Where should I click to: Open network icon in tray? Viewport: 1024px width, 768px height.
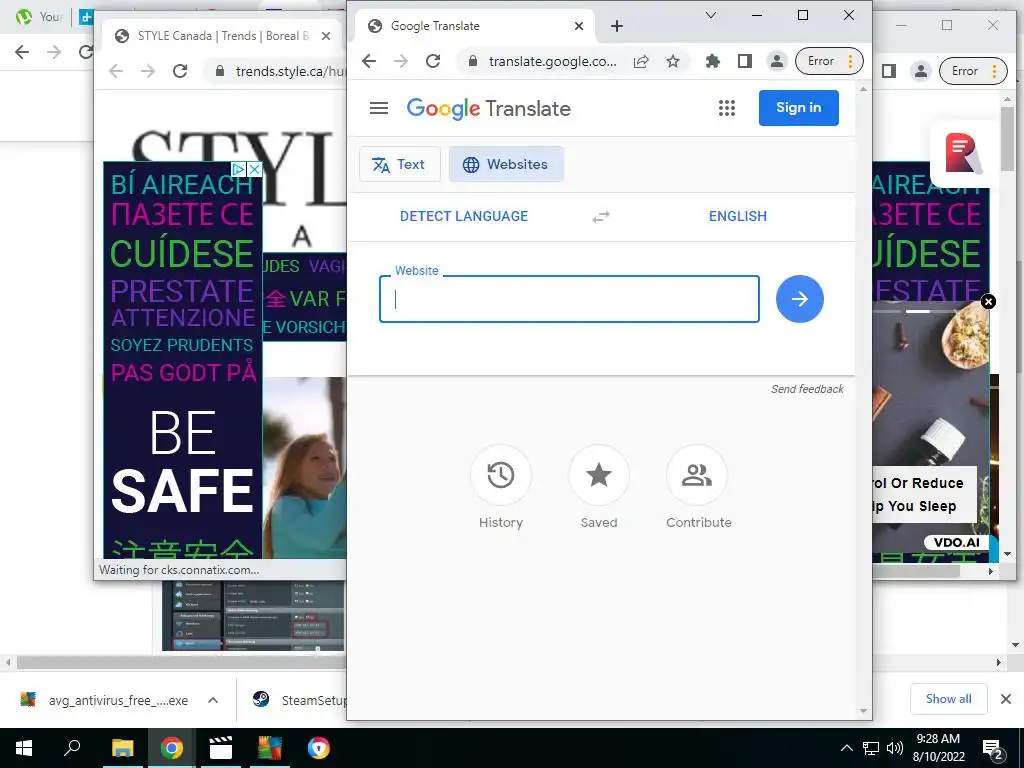click(871, 748)
